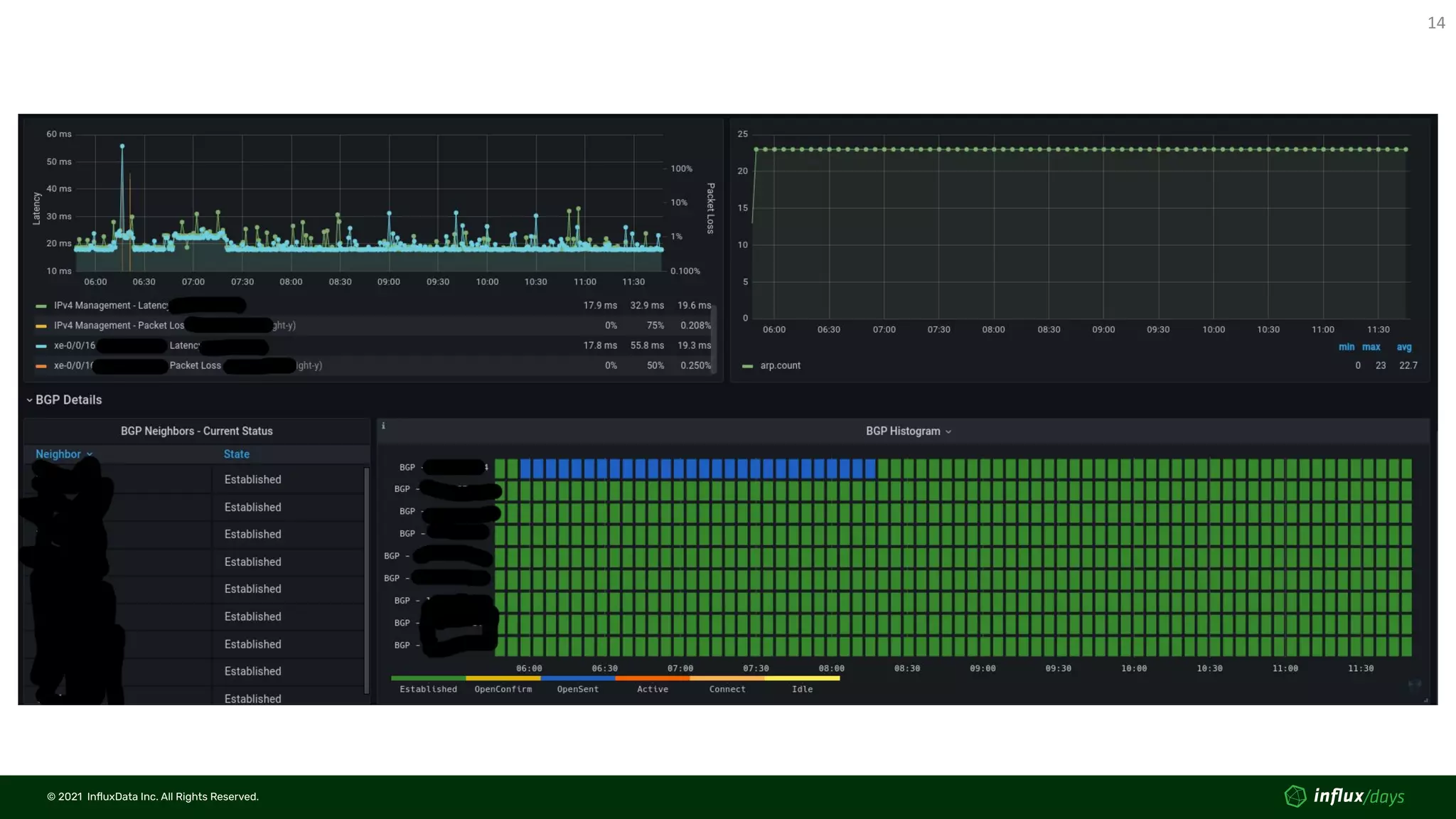Screen dimensions: 1456x819
Task: Click BGP Neighbors - Current Status panel title
Action: (196, 432)
